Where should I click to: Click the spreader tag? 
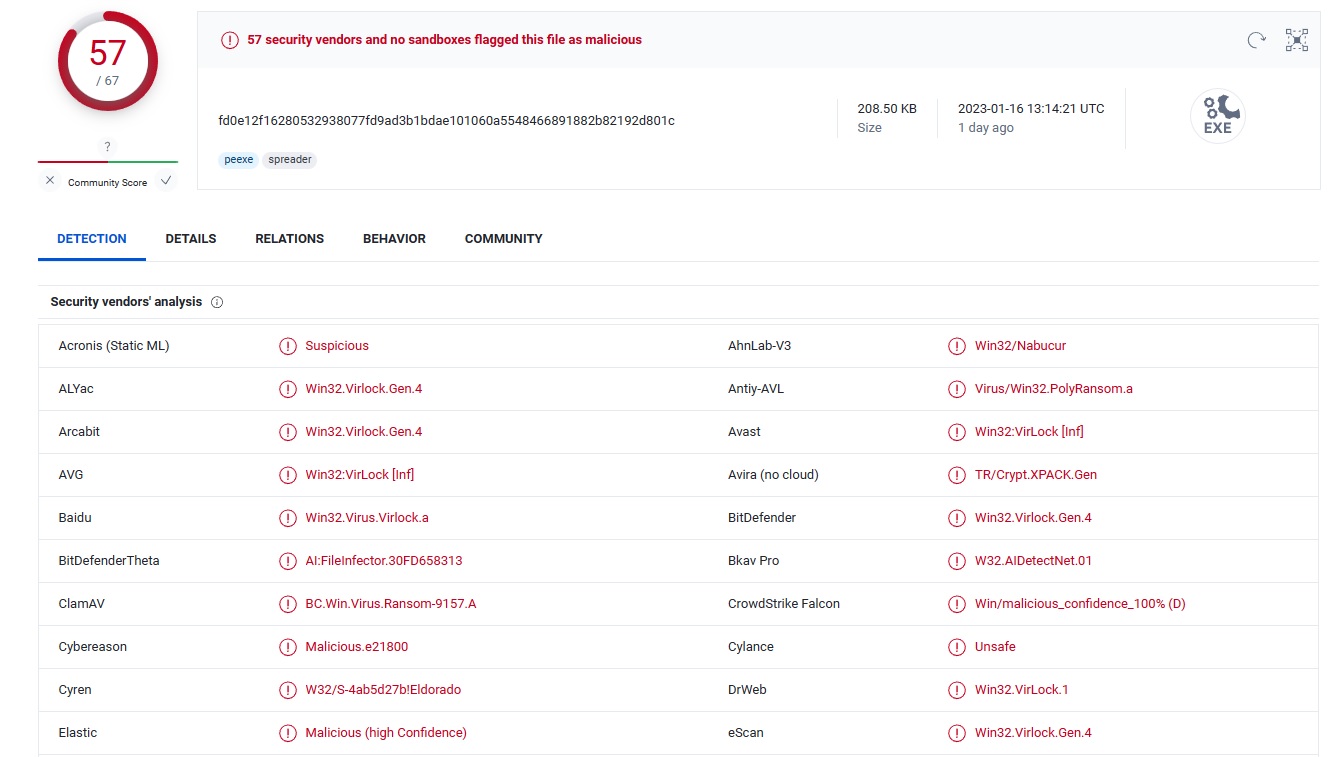[290, 160]
